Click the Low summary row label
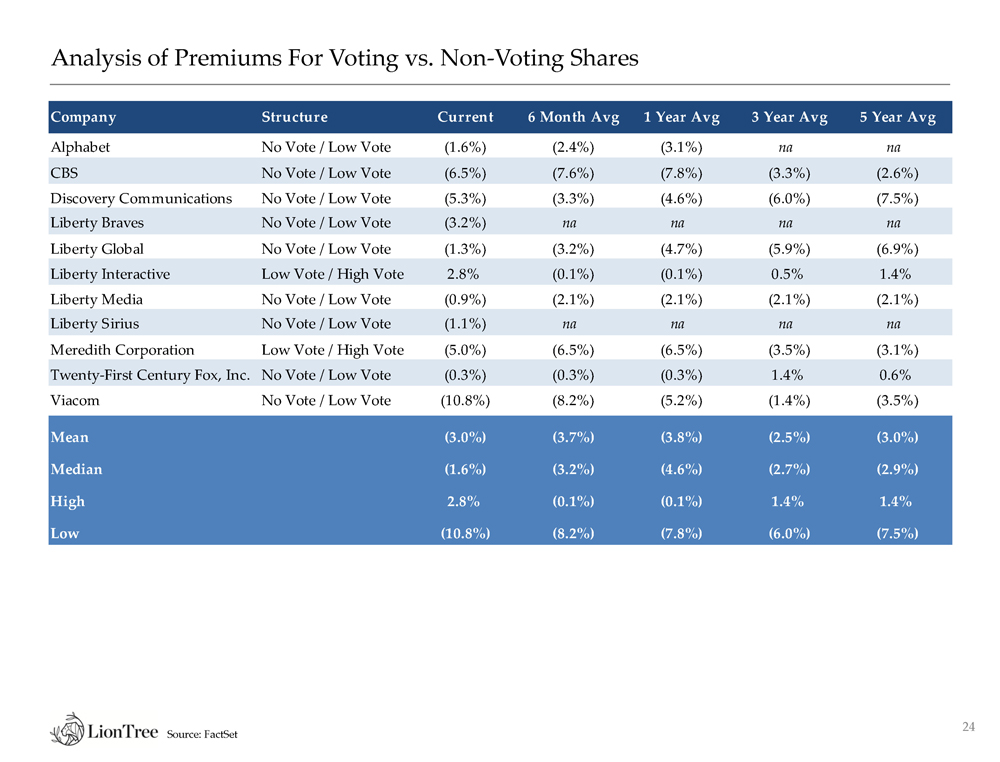 (x=65, y=533)
